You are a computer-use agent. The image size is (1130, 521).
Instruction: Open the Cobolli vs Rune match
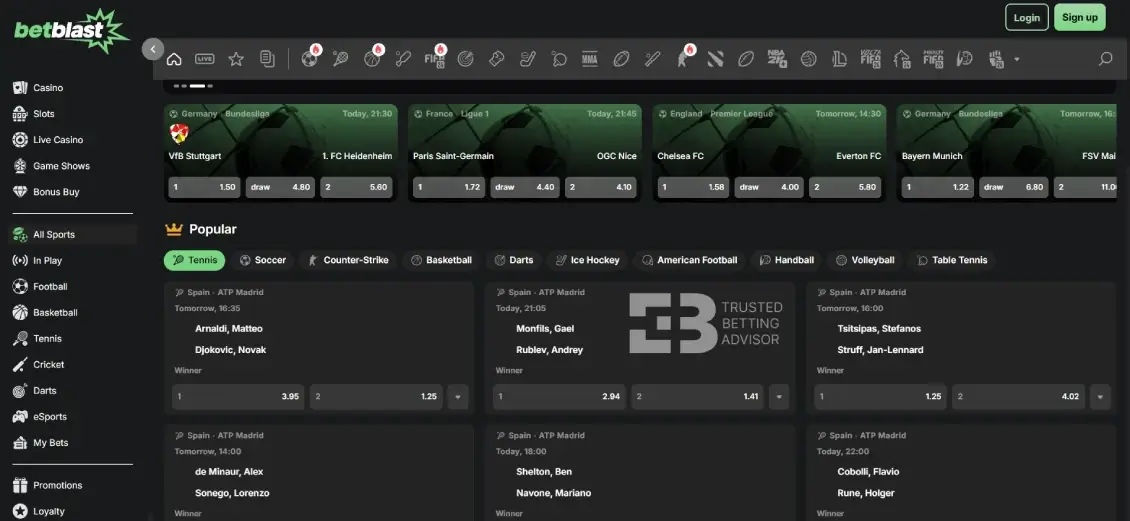tap(961, 473)
